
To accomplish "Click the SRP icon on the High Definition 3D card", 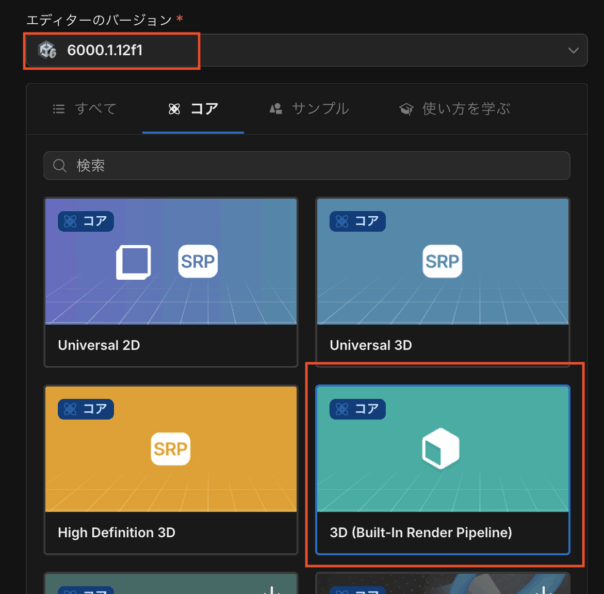I will point(171,449).
